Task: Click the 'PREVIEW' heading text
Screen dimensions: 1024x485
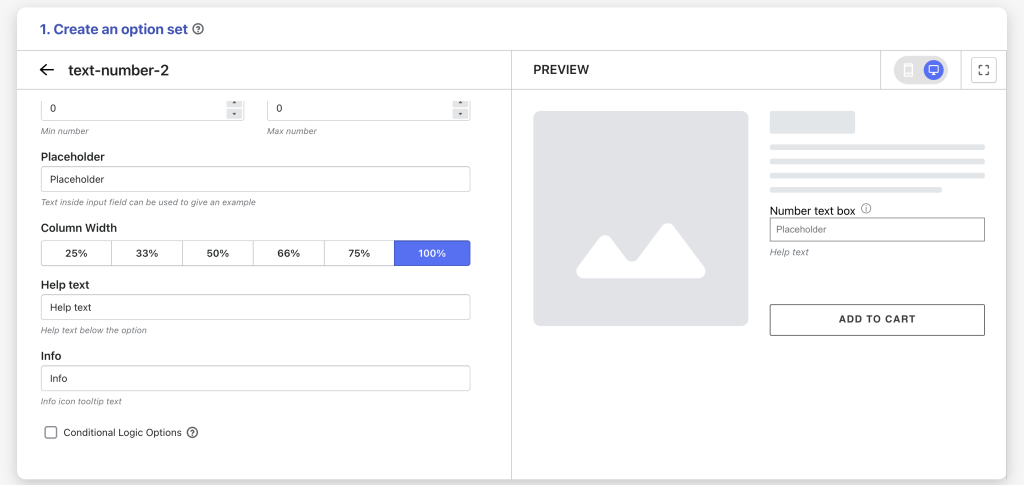Action: (561, 70)
